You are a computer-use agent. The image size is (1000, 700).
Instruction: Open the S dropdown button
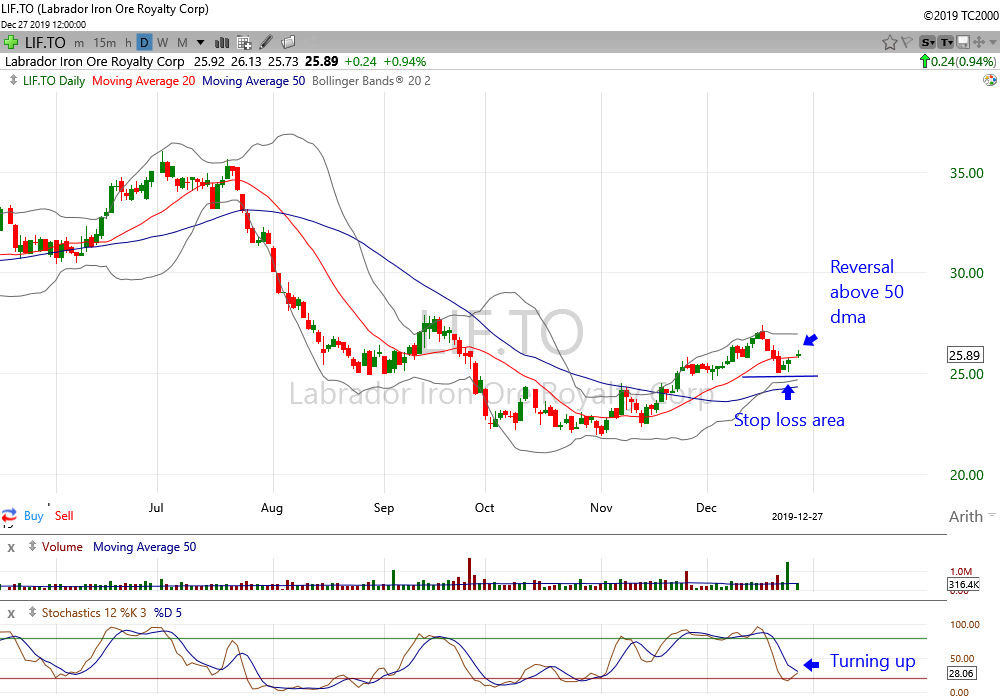(x=927, y=43)
